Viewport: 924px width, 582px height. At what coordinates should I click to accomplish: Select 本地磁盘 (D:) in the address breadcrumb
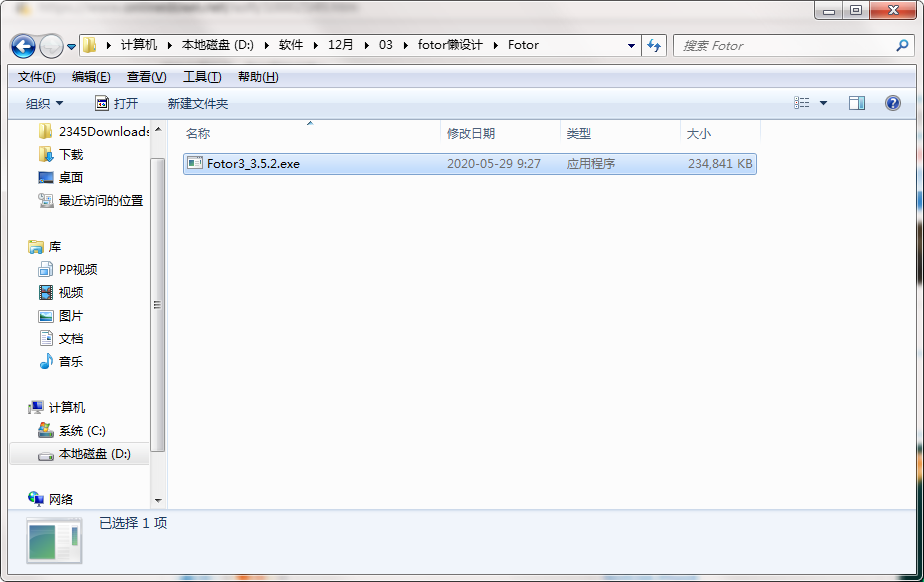pos(217,45)
